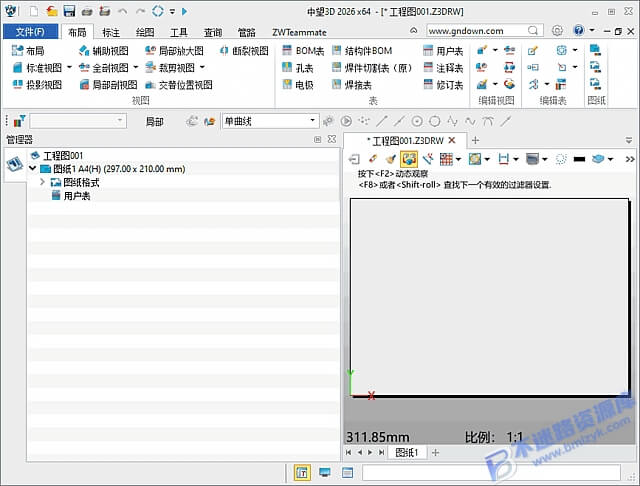640x486 pixels.
Task: Add a new document tab with plus
Action: [x=475, y=140]
